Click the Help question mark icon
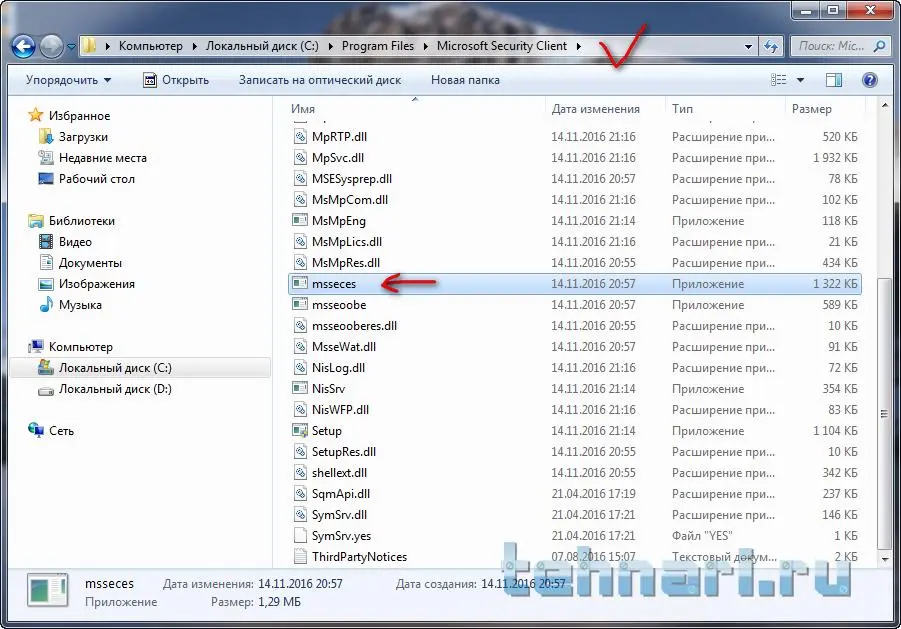This screenshot has width=901, height=629. point(870,80)
